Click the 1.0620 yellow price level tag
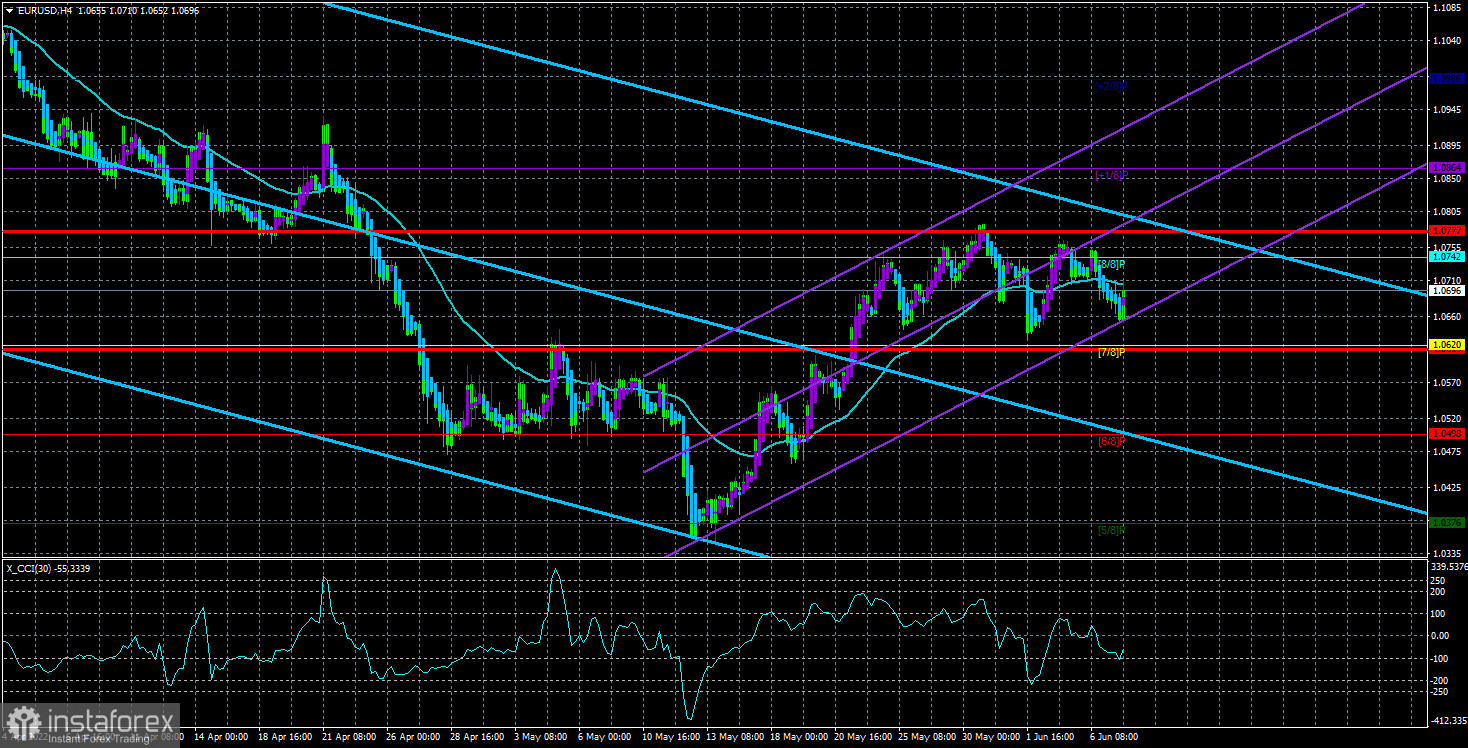Screen dimensions: 1468x748 1447,345
